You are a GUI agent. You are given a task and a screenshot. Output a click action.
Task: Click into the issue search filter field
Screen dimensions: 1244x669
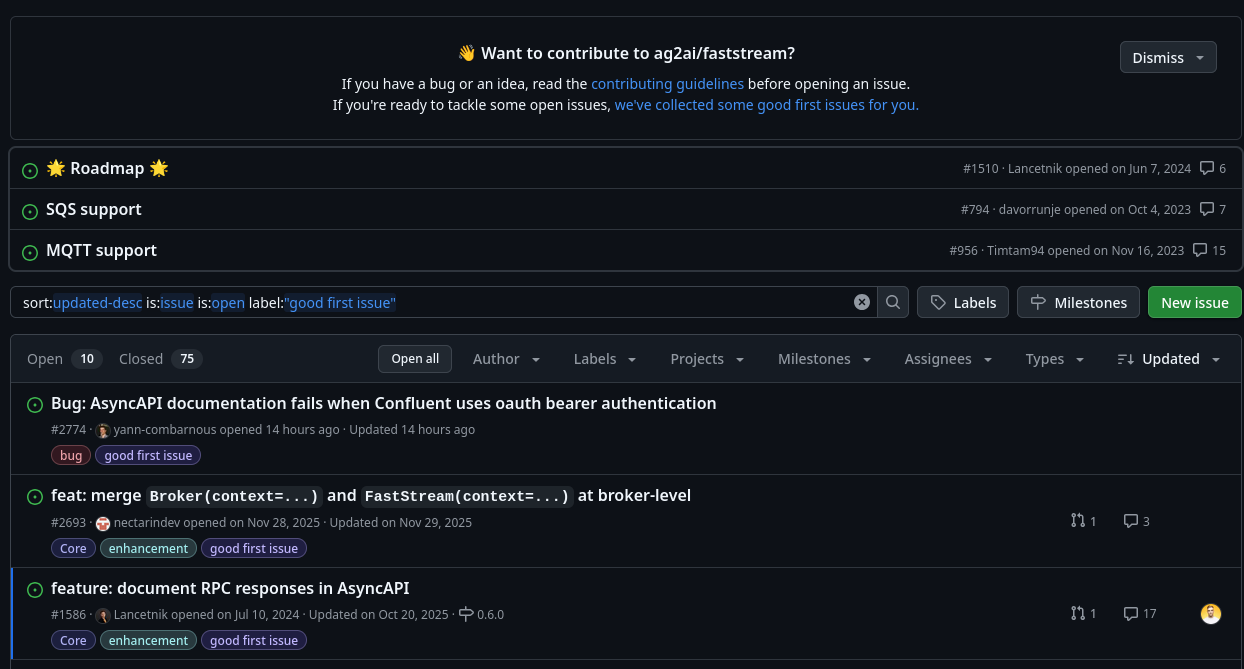coord(600,302)
